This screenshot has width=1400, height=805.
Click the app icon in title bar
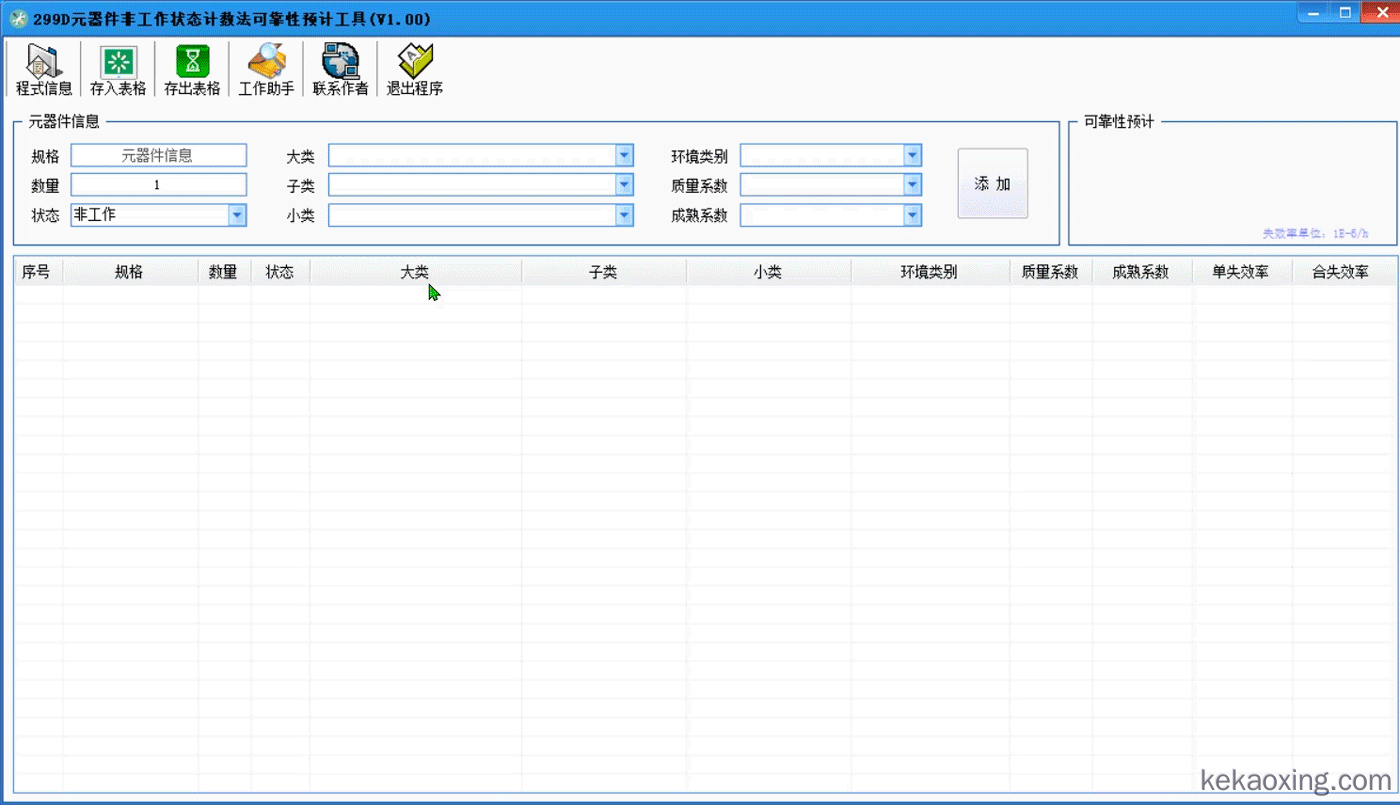tap(17, 19)
